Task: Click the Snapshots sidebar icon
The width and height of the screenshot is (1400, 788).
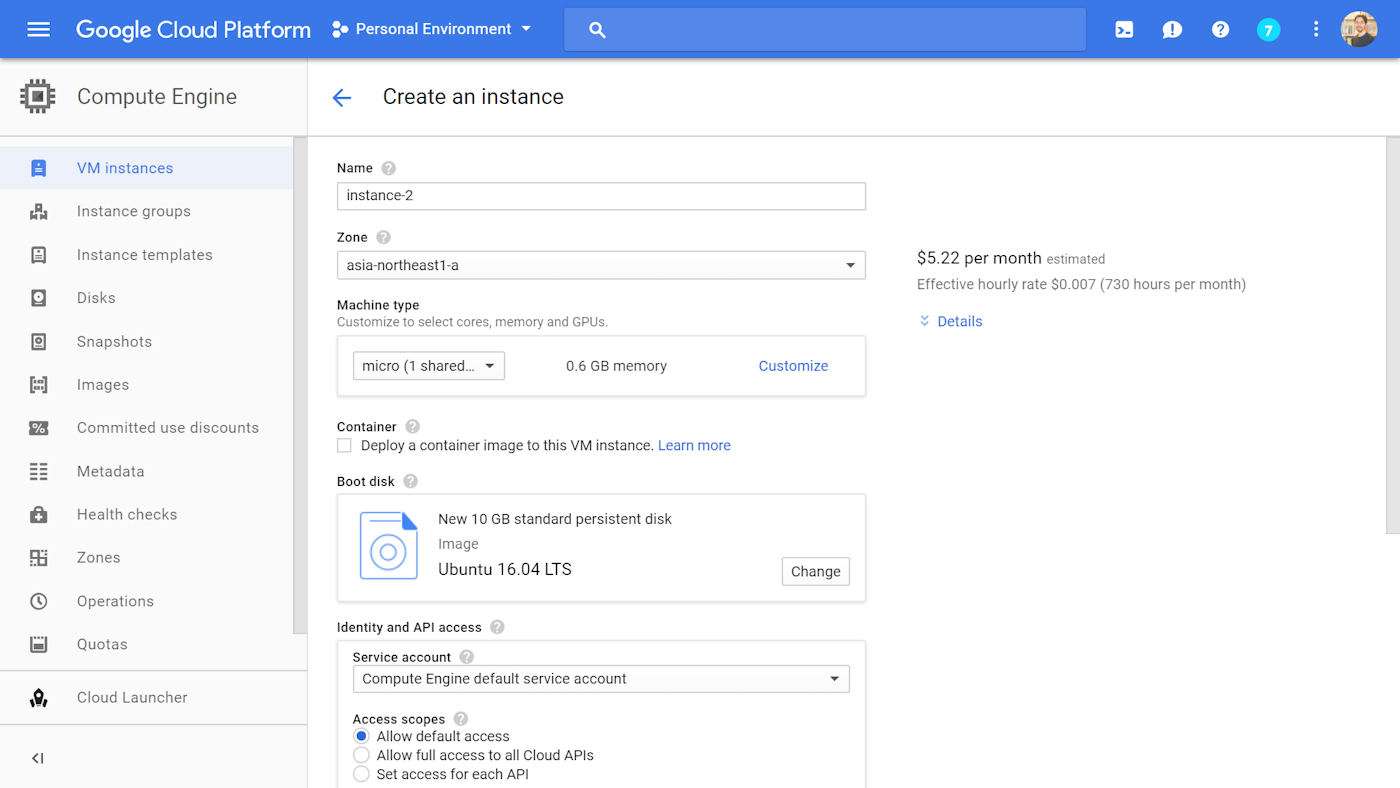Action: pos(38,341)
